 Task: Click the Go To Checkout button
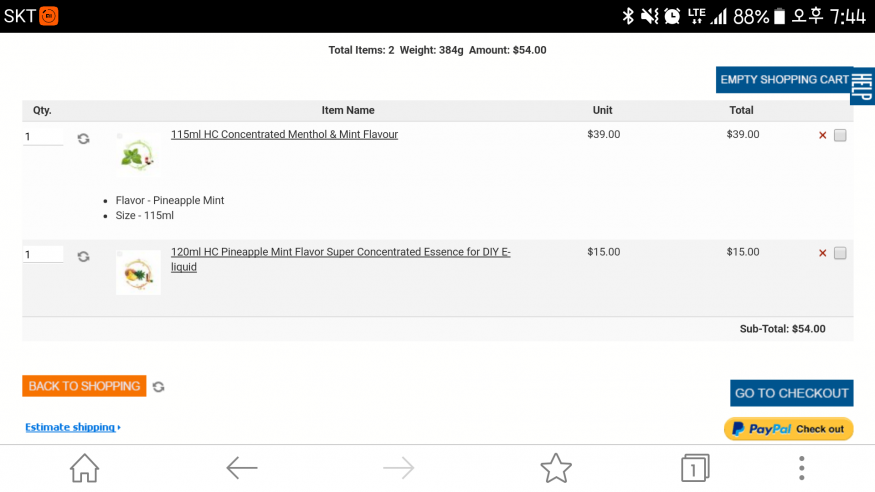(791, 393)
